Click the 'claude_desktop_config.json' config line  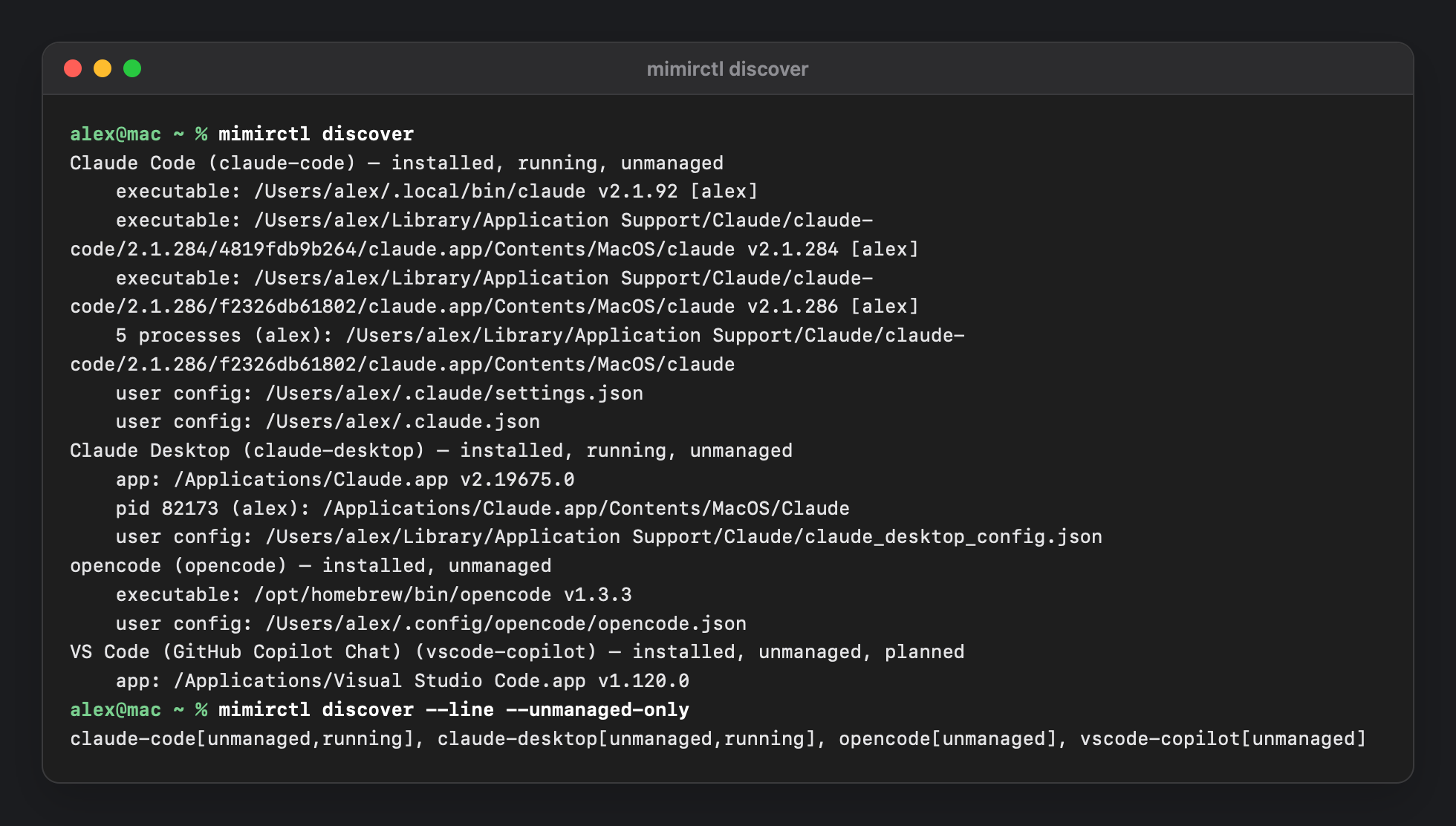[x=609, y=537]
